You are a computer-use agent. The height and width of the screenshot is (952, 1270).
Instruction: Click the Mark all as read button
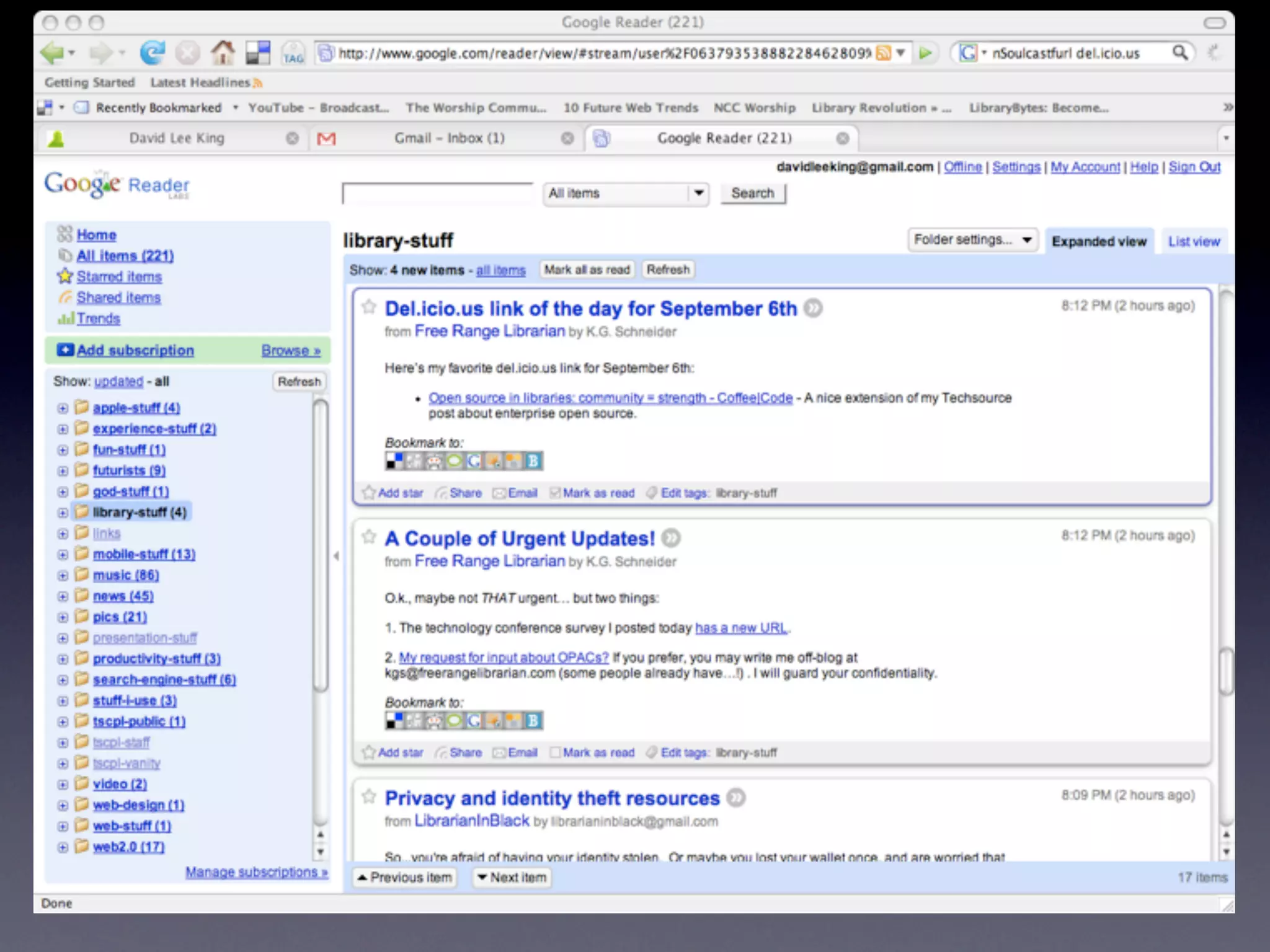click(587, 270)
